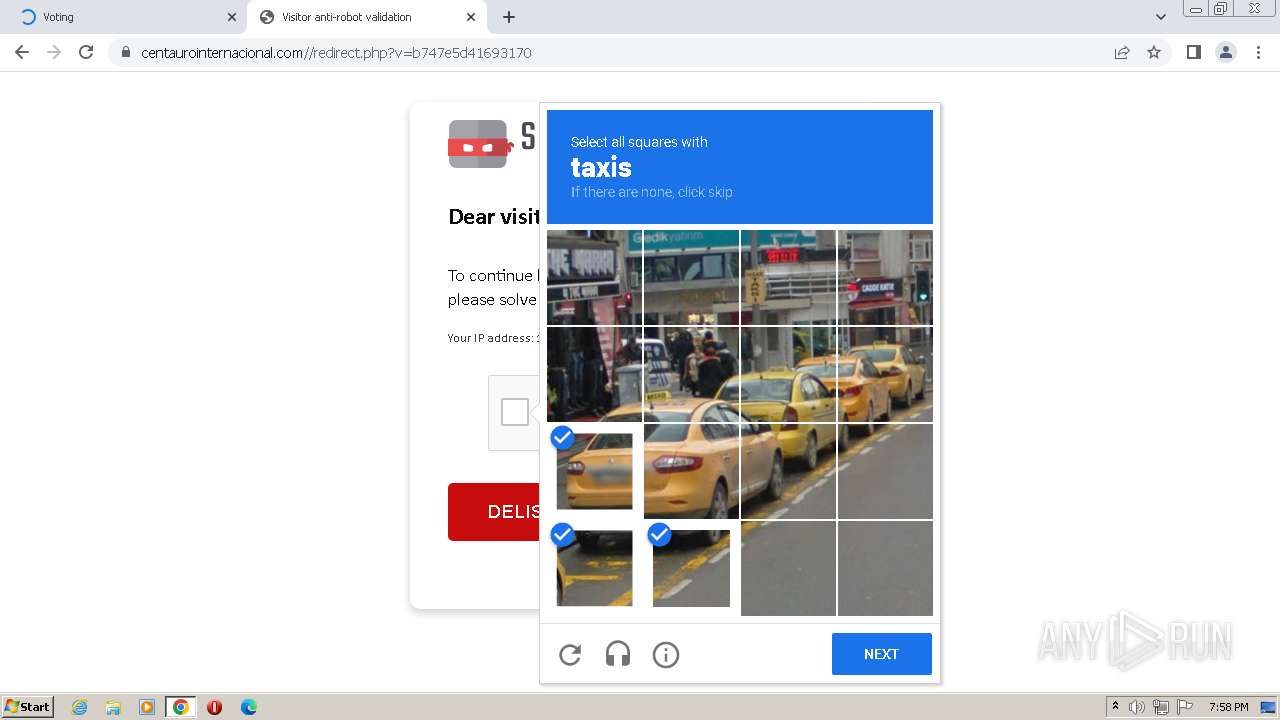The width and height of the screenshot is (1280, 720).
Task: Select the tile showing pedestrians on the sidewalk
Action: [691, 374]
